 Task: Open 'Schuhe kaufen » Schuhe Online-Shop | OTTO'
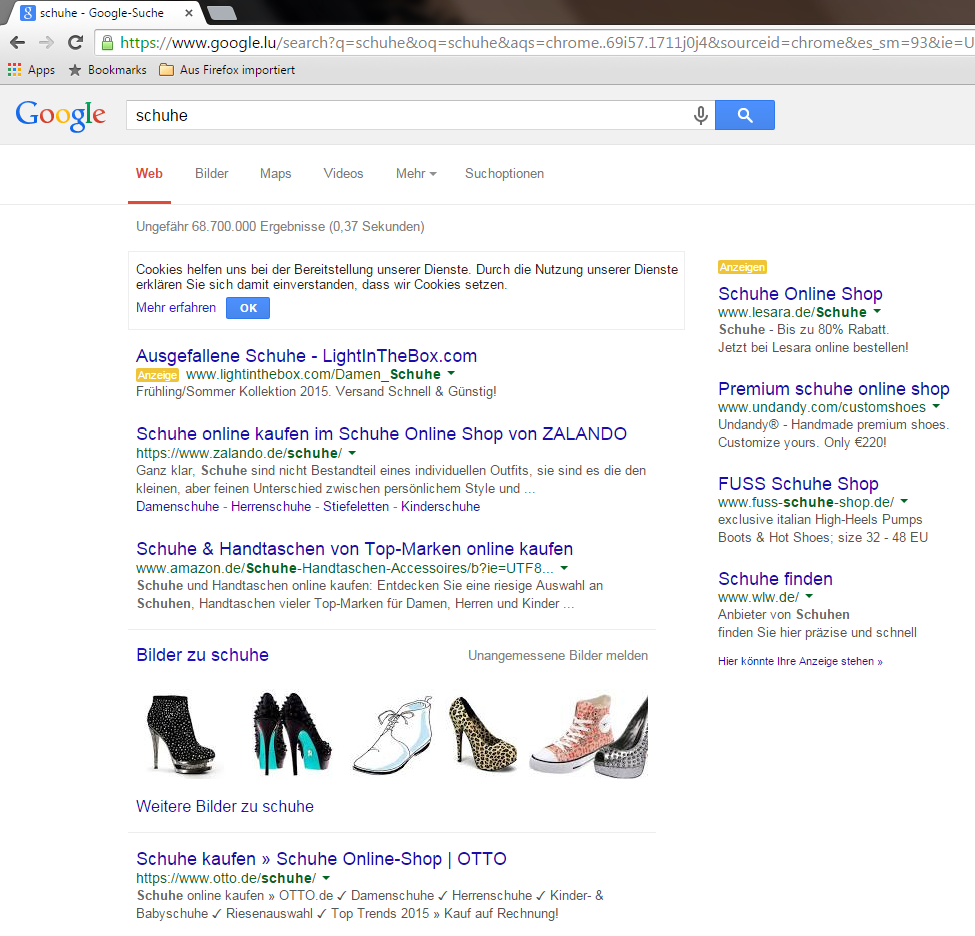pyautogui.click(x=321, y=858)
